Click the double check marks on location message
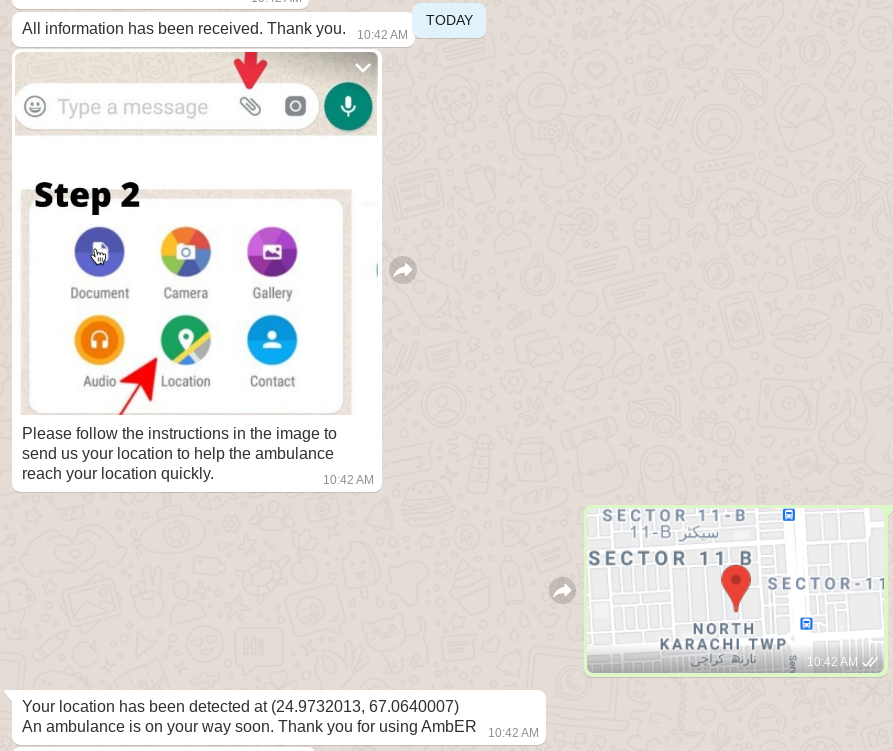Screen dimensions: 893x751 click(870, 662)
